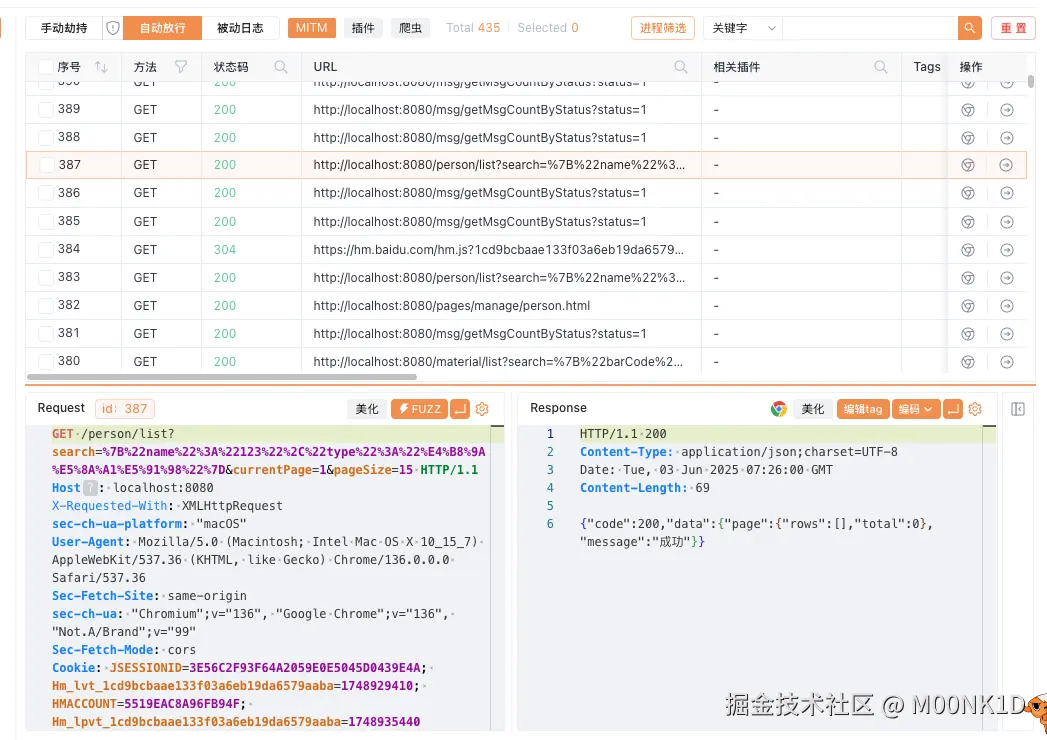The image size is (1047, 740).
Task: Click the orange search magnifier button
Action: click(970, 28)
